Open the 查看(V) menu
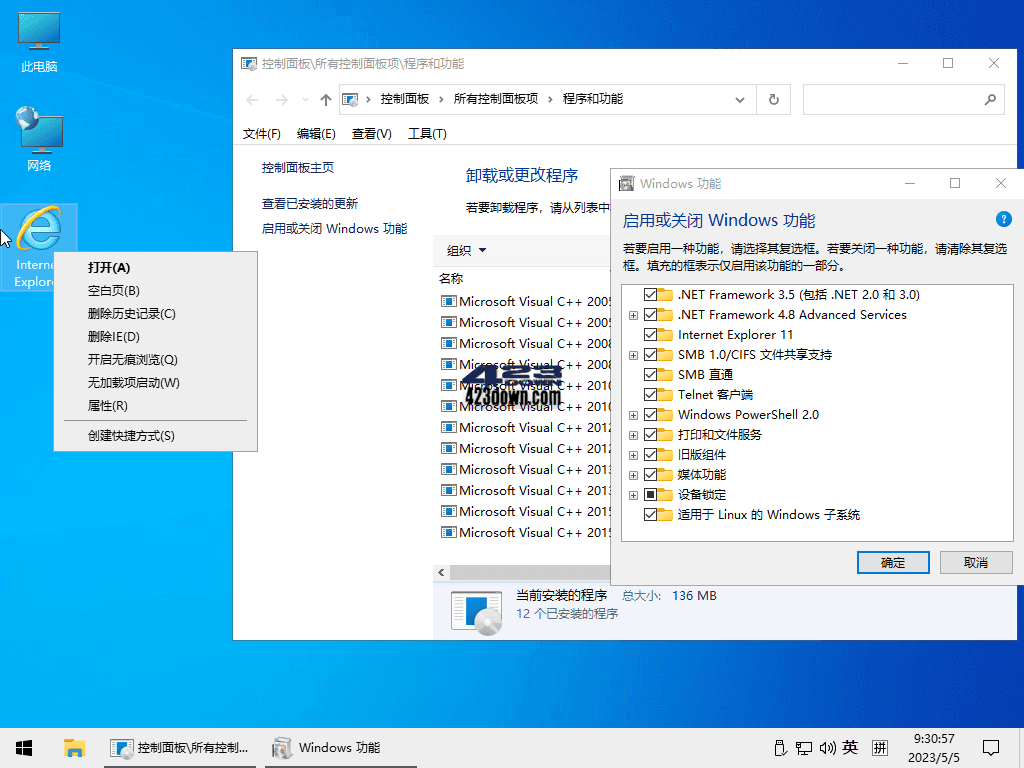Viewport: 1024px width, 768px height. coord(370,133)
